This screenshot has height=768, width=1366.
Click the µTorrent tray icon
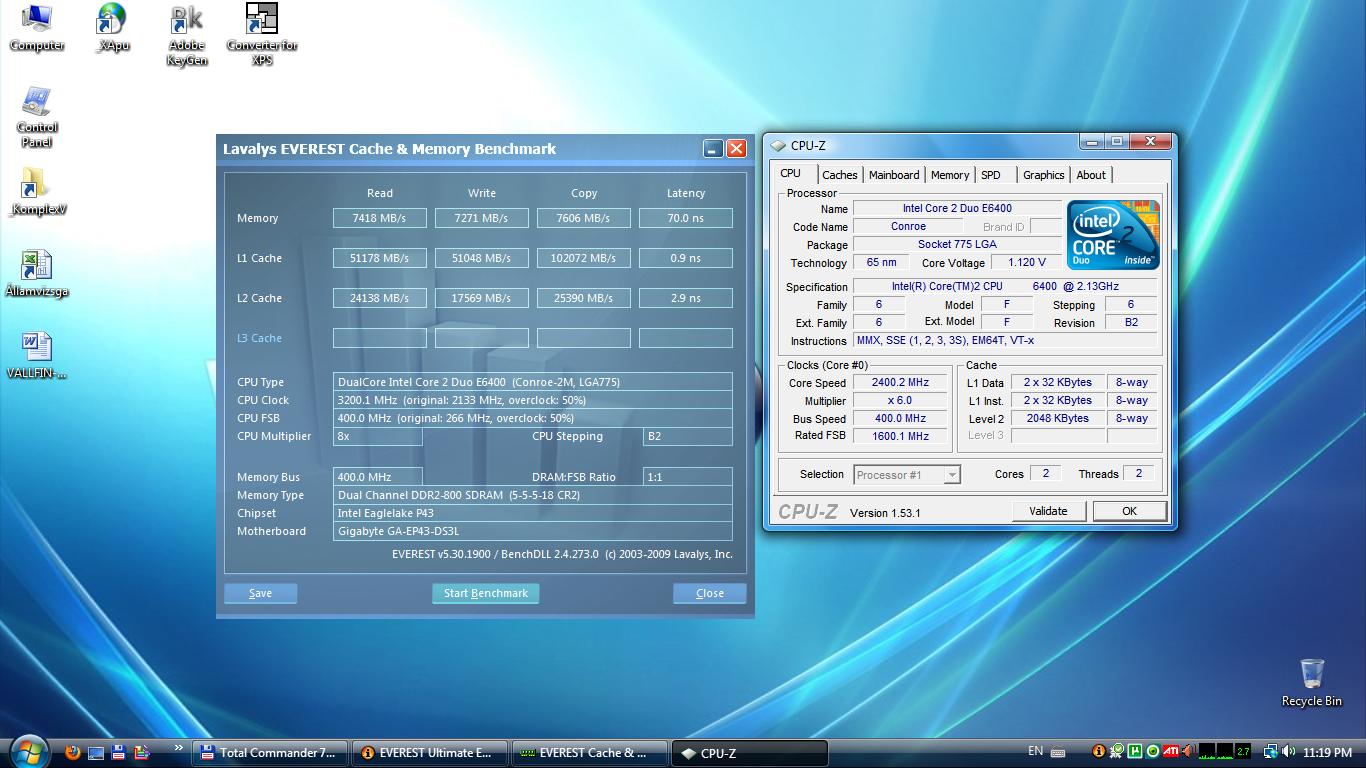coord(1135,751)
